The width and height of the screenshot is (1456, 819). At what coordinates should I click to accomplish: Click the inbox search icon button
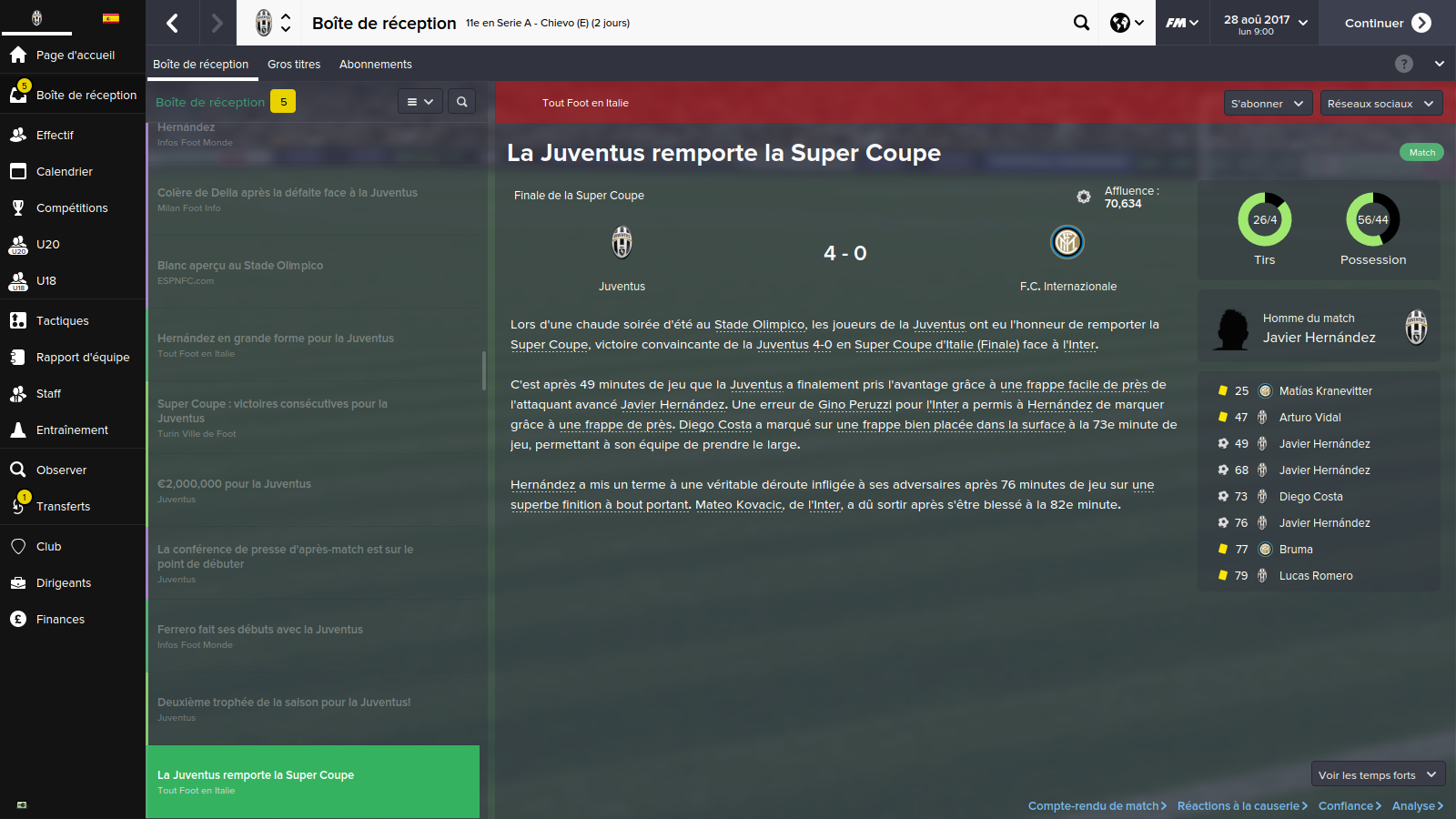(462, 102)
